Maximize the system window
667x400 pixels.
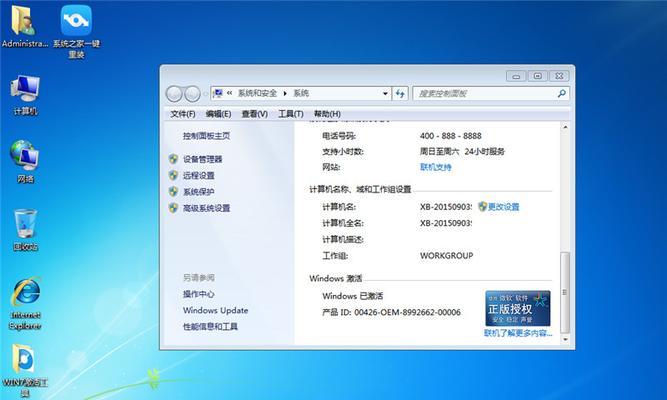pos(538,76)
